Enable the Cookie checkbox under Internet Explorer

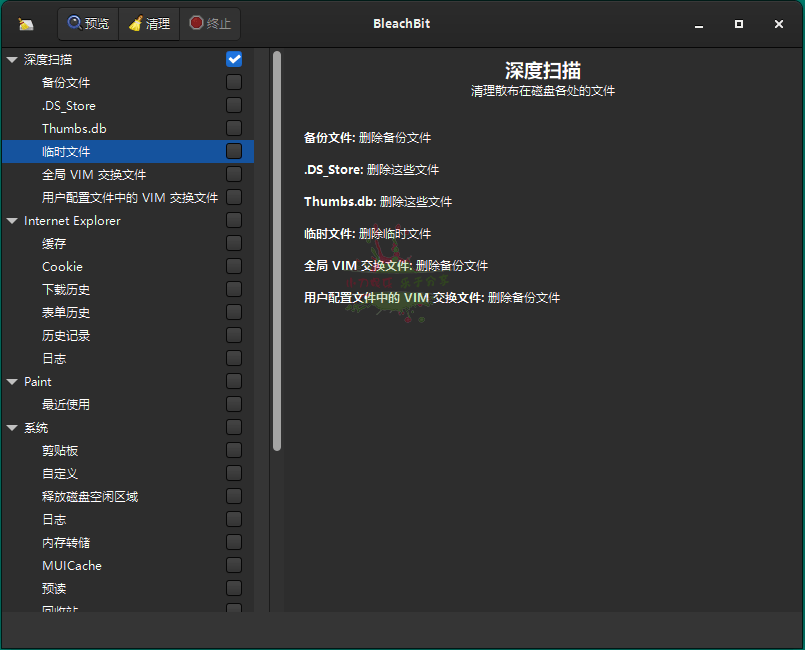233,266
